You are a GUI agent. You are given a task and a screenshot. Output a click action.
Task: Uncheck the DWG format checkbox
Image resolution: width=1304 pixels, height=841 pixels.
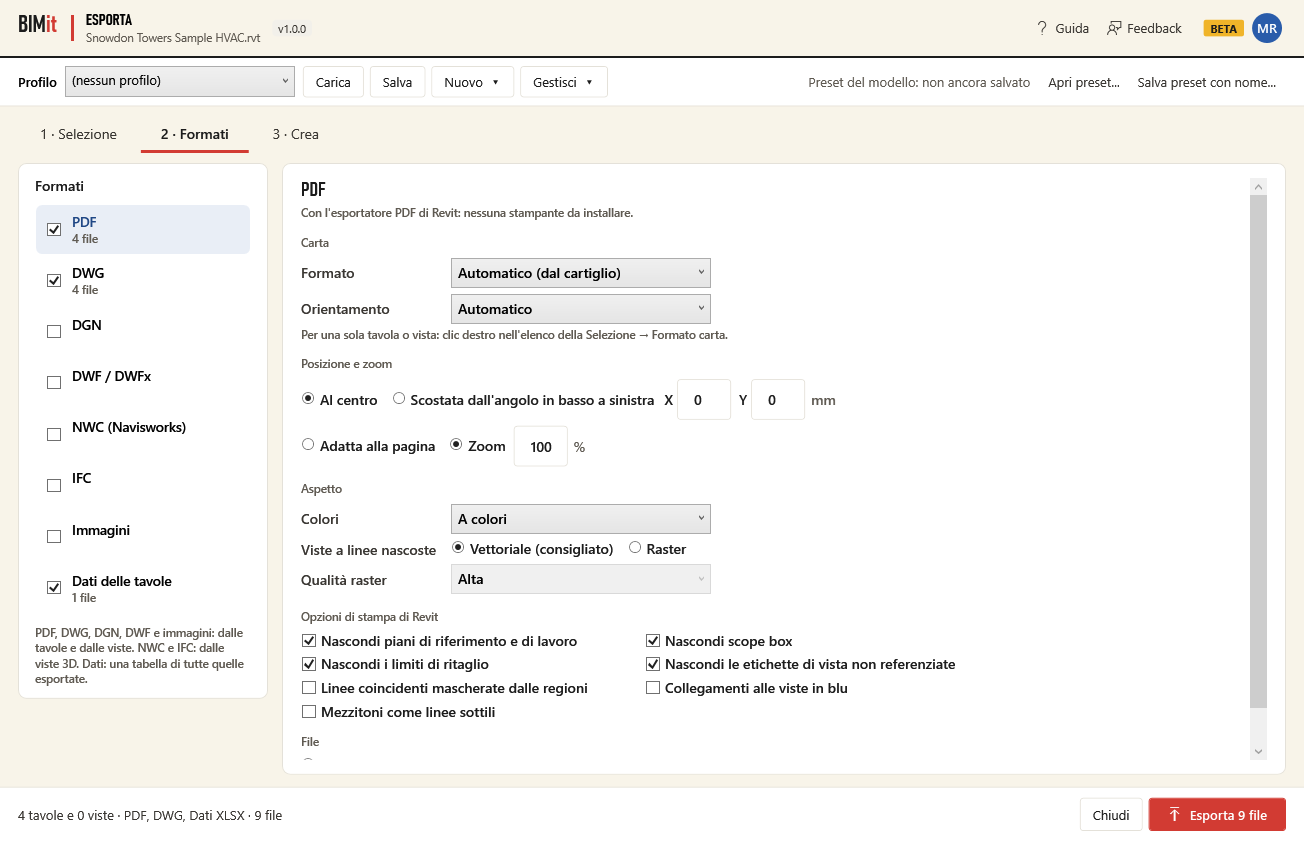pyautogui.click(x=54, y=280)
